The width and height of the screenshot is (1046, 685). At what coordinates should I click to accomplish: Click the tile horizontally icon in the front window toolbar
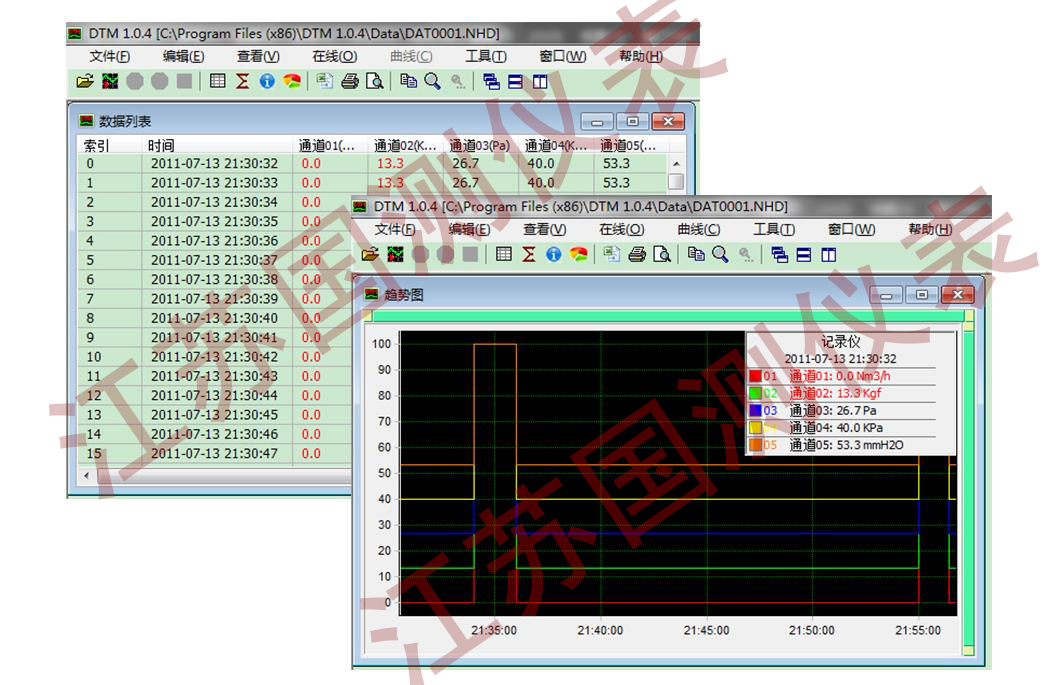(x=804, y=254)
